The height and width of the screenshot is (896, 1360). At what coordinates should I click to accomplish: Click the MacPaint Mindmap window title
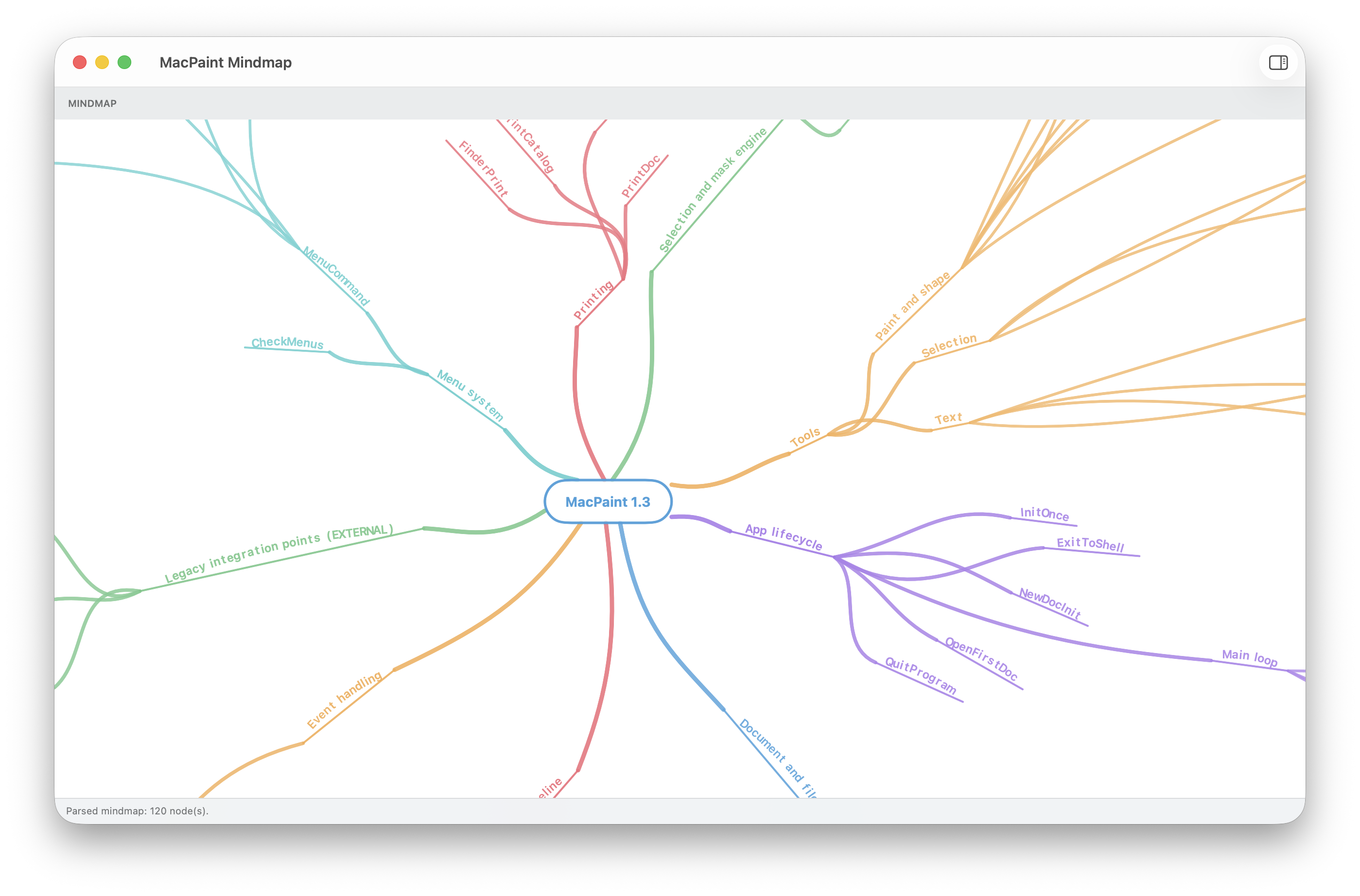[225, 62]
